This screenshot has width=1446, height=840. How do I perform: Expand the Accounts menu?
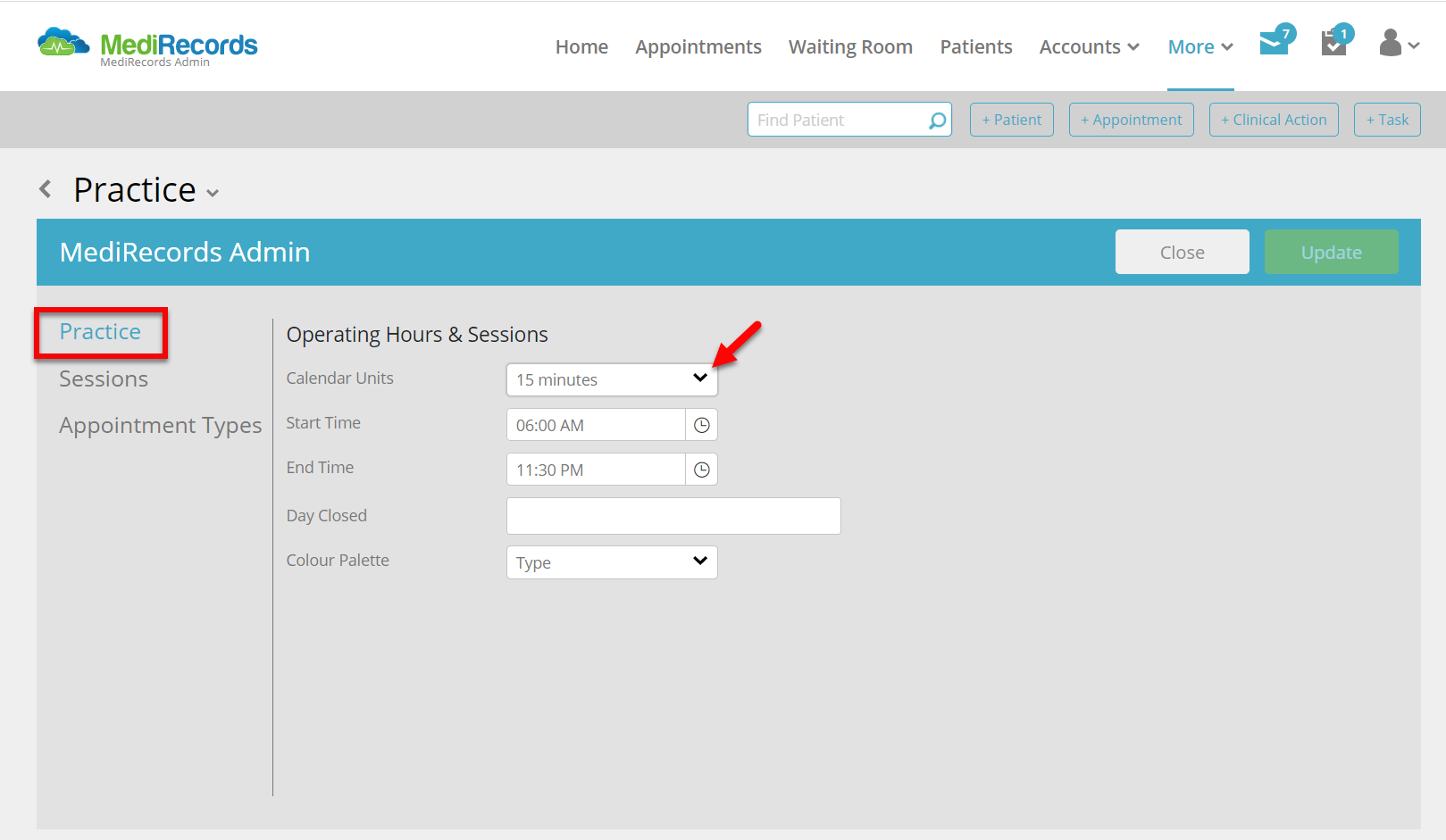pos(1089,46)
